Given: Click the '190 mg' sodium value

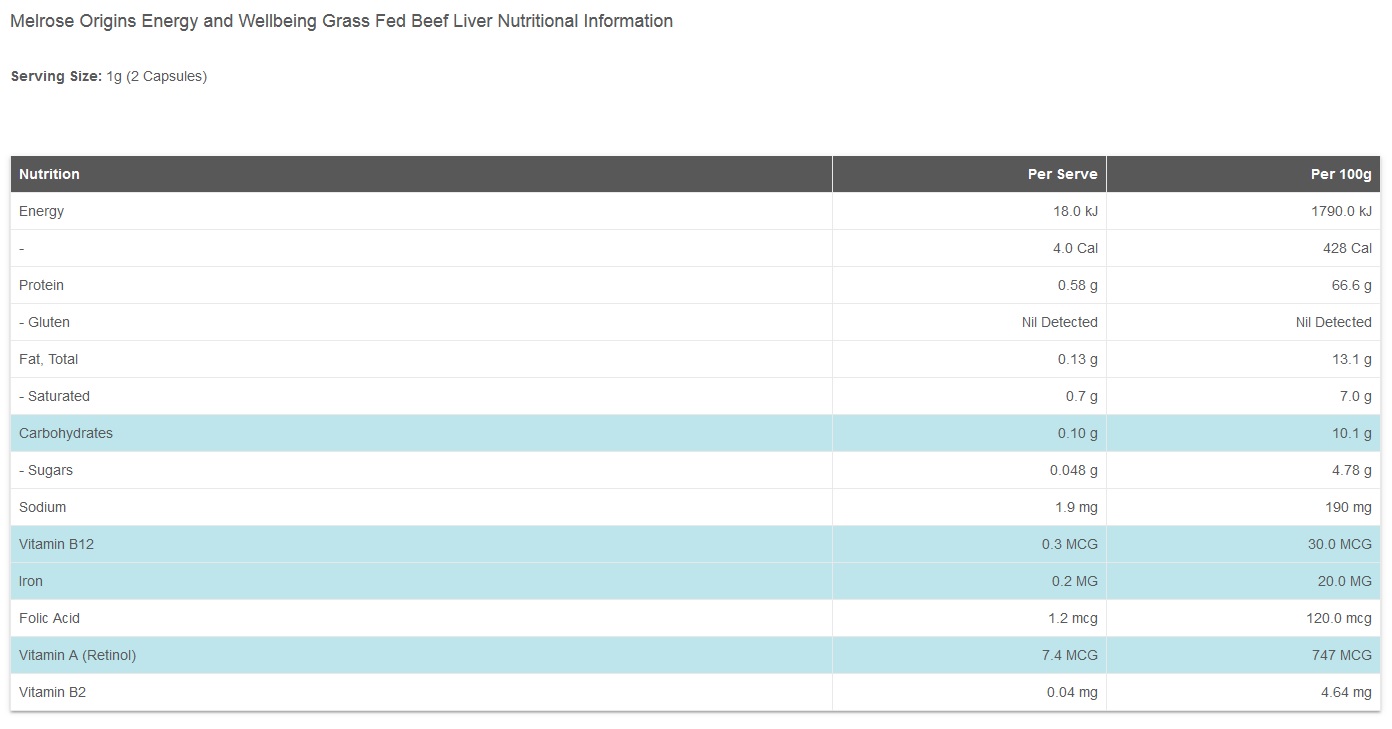Looking at the screenshot, I should pos(1349,507).
